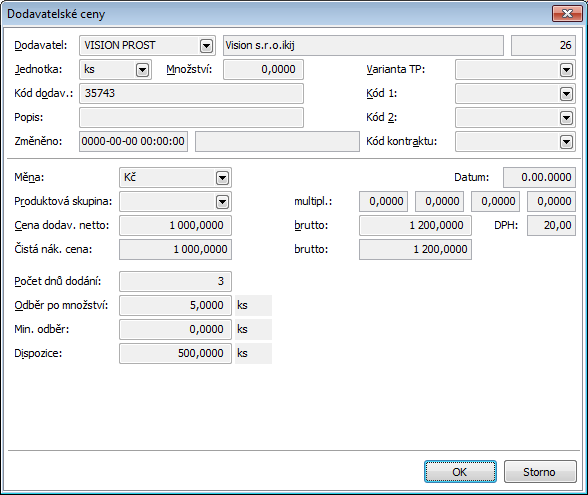The width and height of the screenshot is (588, 495).
Task: Expand the Kód 2 dropdown
Action: [566, 118]
